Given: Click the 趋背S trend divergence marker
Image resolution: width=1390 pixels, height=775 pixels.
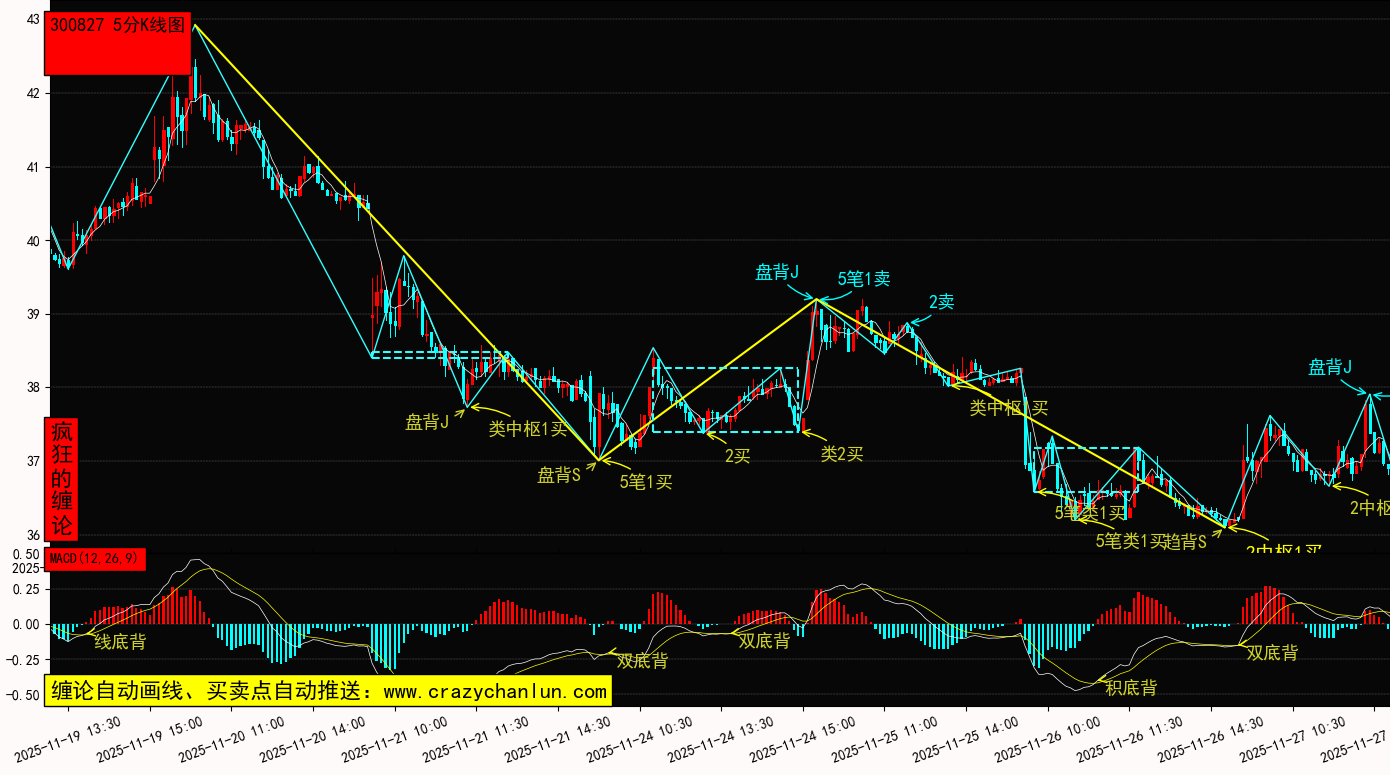Looking at the screenshot, I should point(1187,541).
